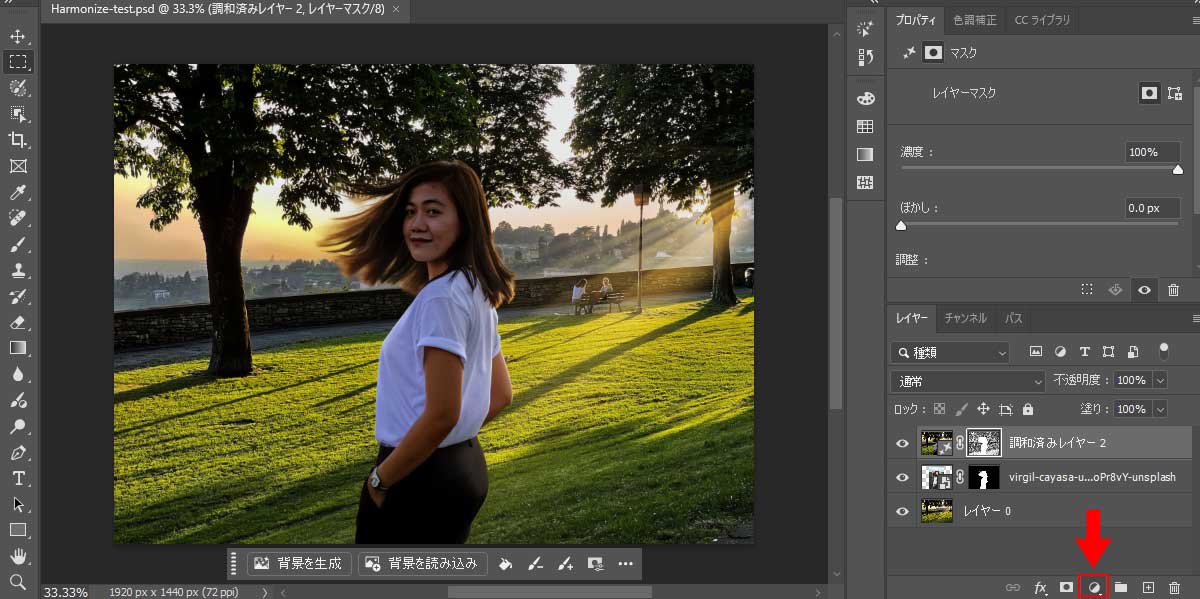Screen dimensions: 1200x599
Task: Open the collapsed Patterns panel icon
Action: tap(865, 183)
